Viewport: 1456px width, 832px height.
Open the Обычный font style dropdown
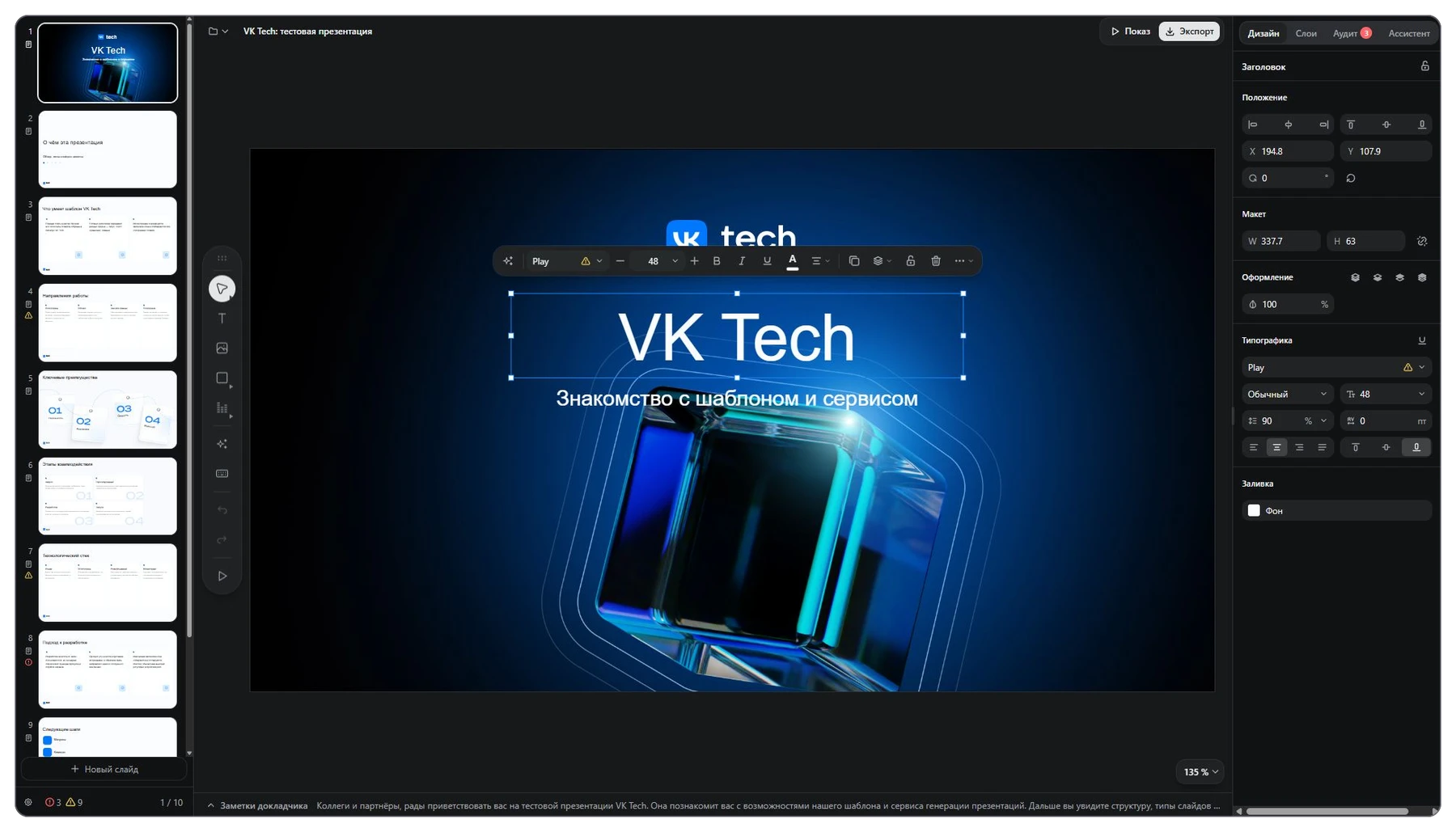pyautogui.click(x=1287, y=394)
